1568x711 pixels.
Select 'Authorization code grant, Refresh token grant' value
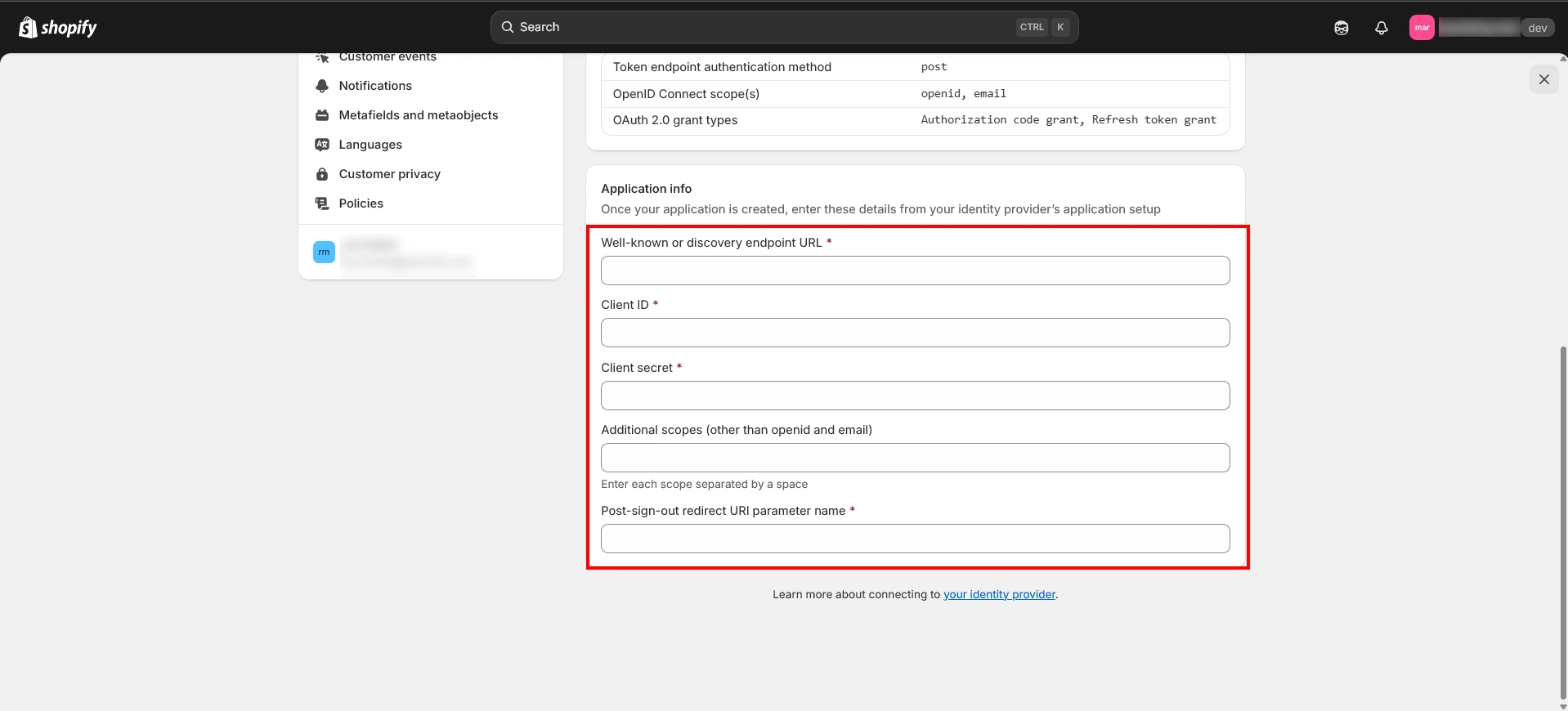tap(1068, 120)
